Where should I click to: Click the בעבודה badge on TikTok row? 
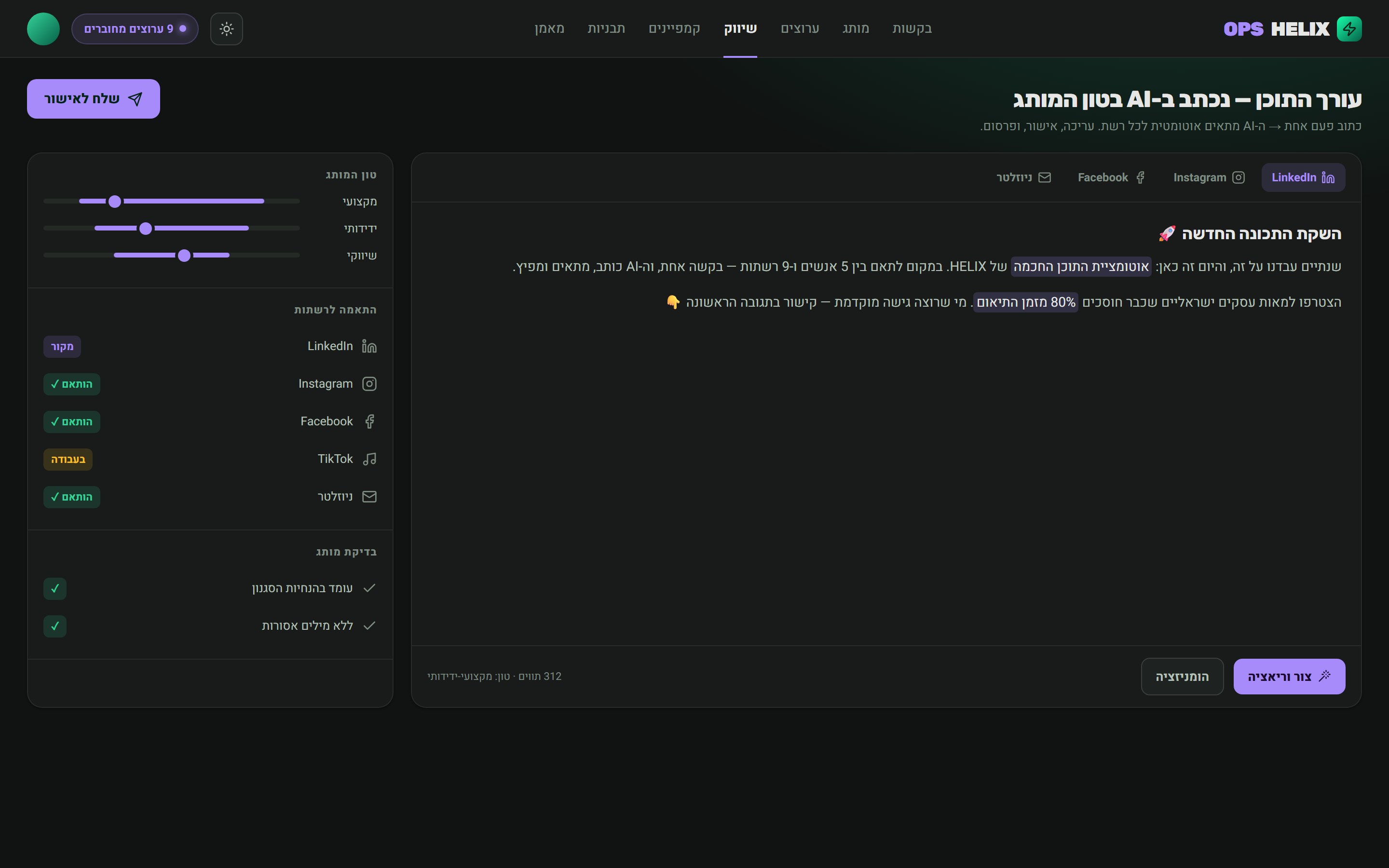(68, 459)
